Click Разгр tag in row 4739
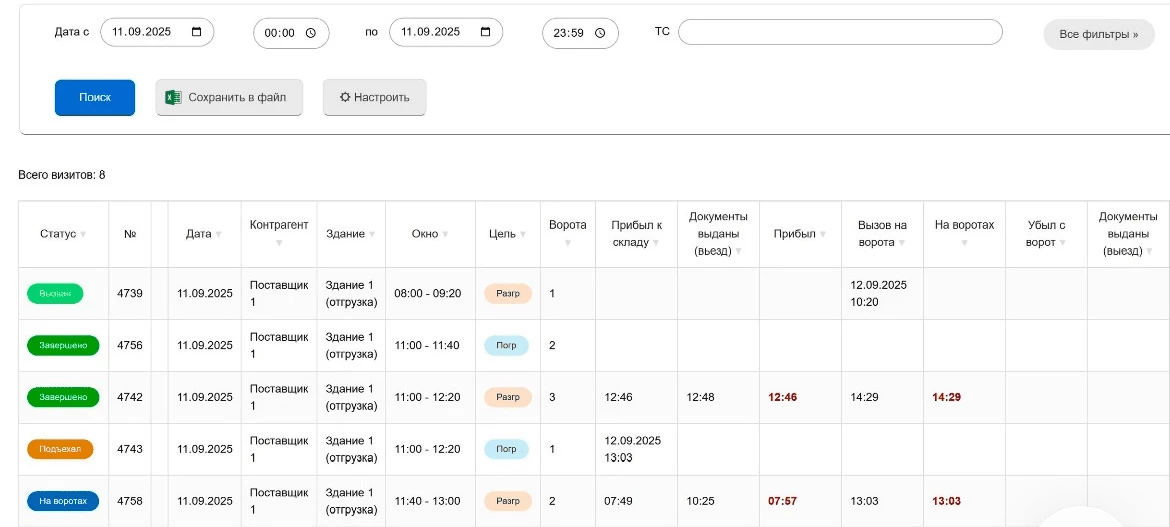This screenshot has height=527, width=1170. click(507, 293)
